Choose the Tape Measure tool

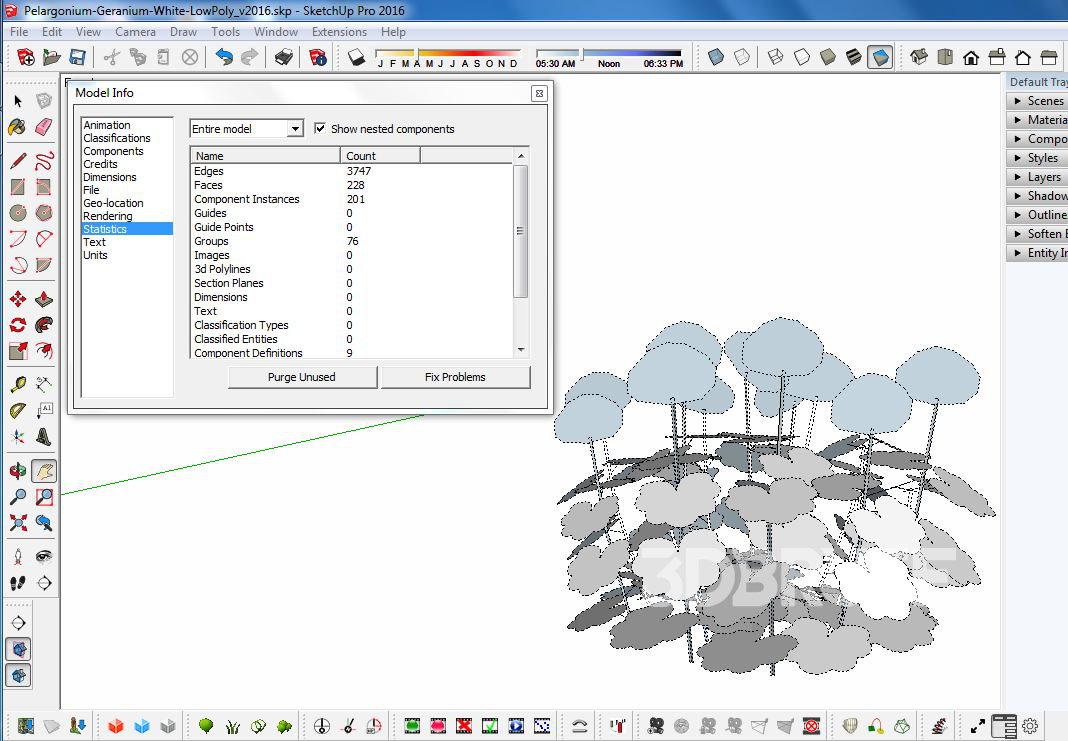[18, 384]
